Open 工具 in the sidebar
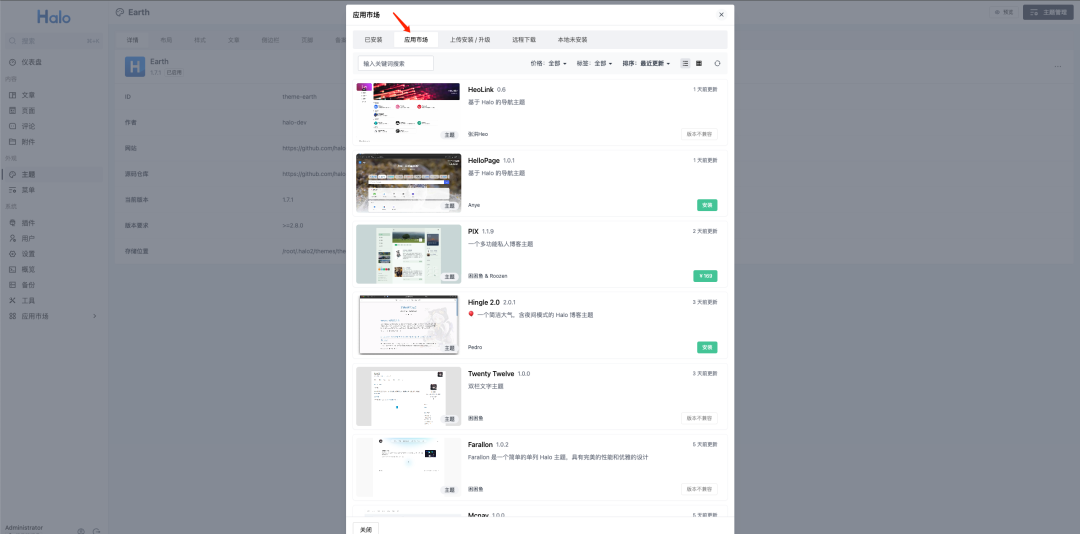 [x=54, y=300]
